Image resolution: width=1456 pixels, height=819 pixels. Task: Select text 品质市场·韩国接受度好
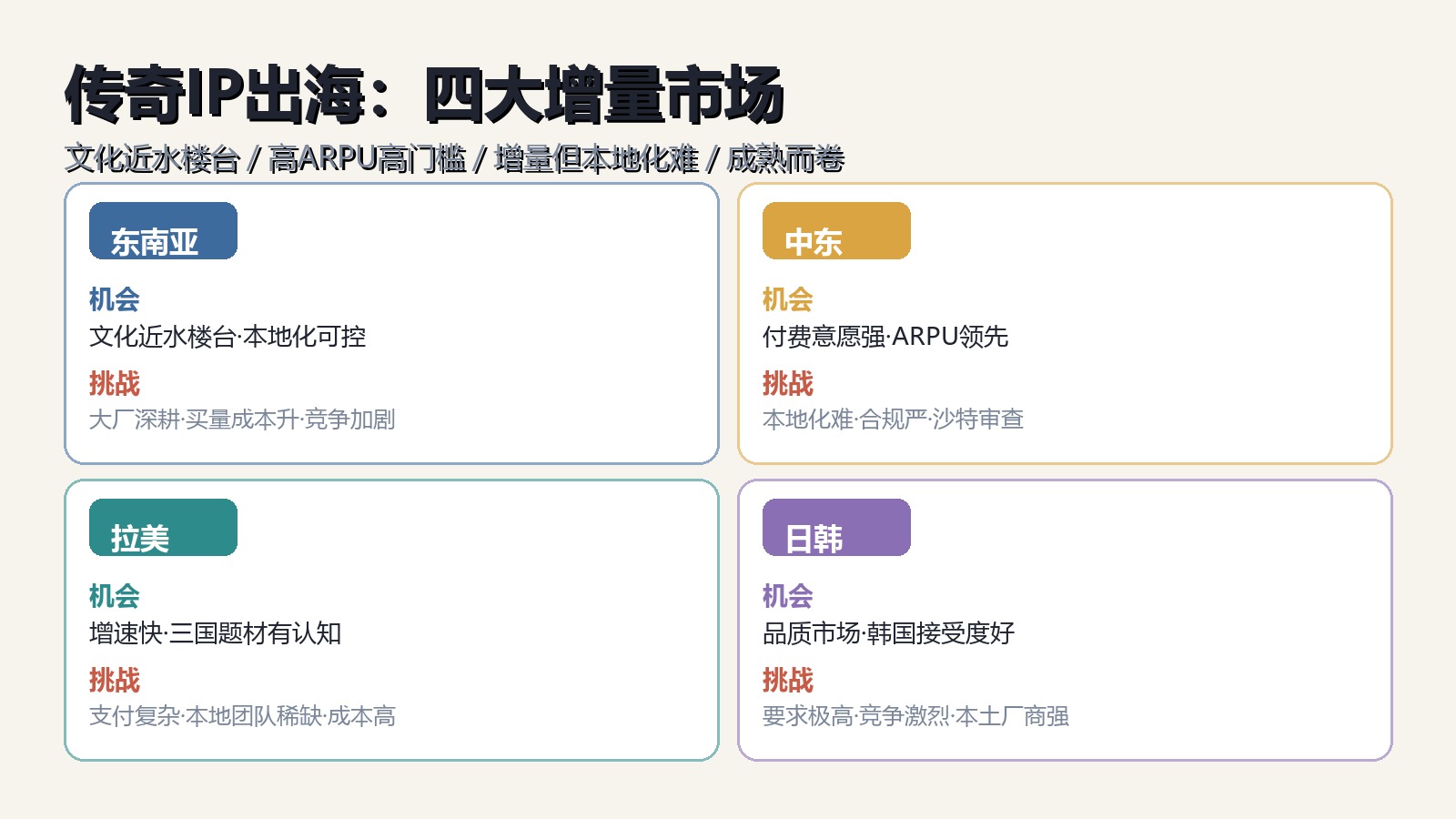click(x=889, y=633)
